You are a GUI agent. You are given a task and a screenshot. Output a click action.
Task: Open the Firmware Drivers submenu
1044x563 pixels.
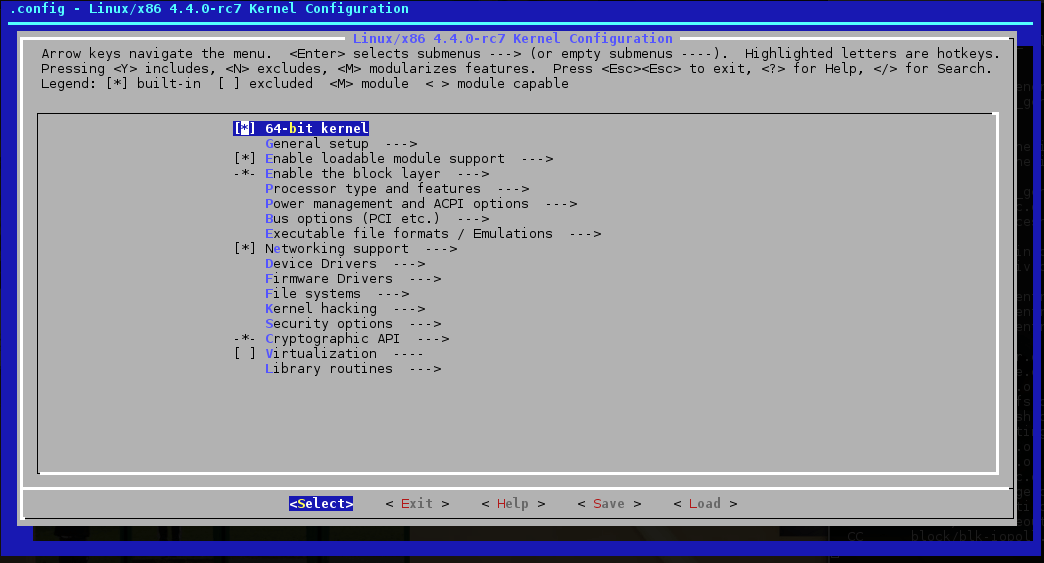click(353, 279)
